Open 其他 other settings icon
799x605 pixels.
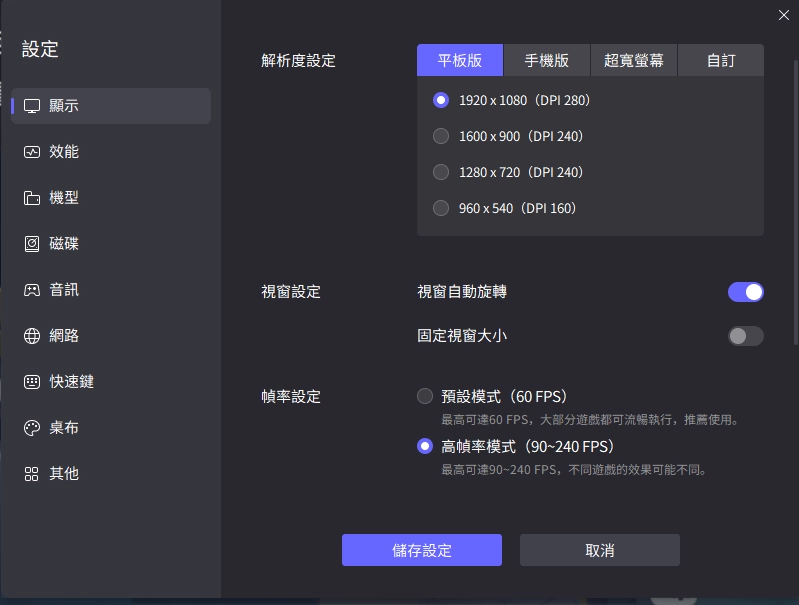click(x=32, y=474)
